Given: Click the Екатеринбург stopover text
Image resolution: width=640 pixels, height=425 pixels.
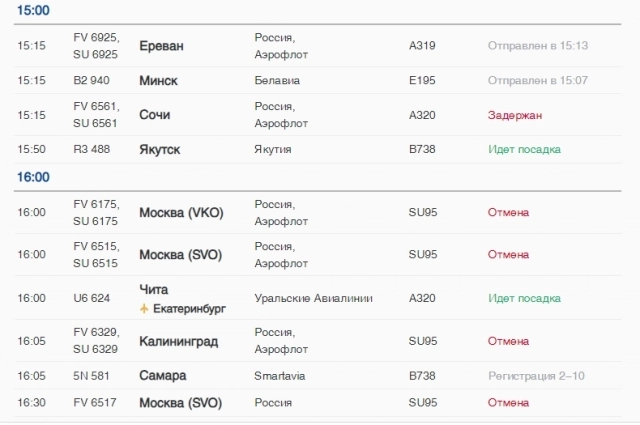Looking at the screenshot, I should click(x=189, y=309).
